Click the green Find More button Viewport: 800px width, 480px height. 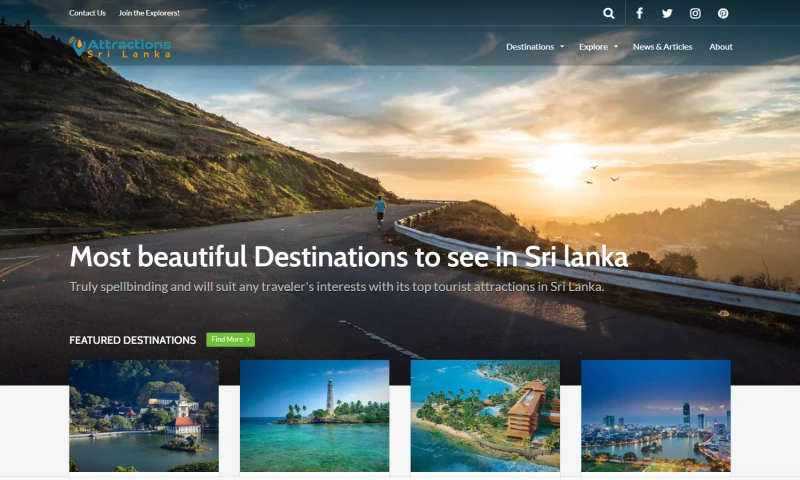coord(231,340)
